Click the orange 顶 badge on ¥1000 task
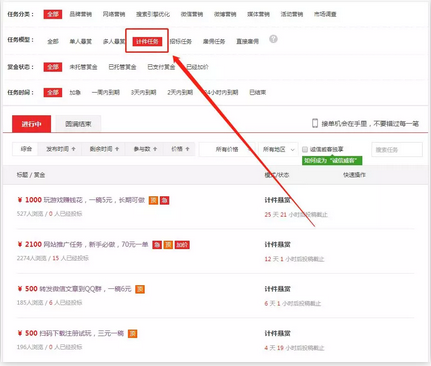The width and height of the screenshot is (431, 366). pos(153,200)
